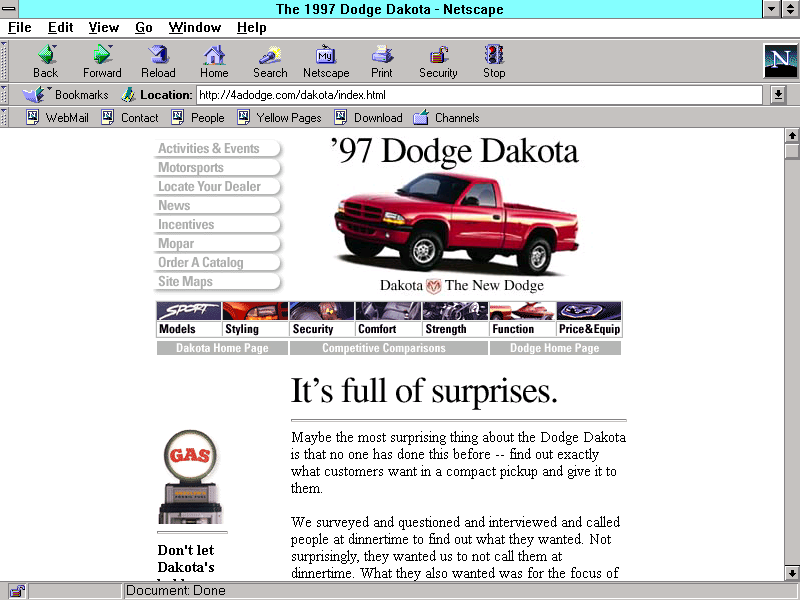
Task: Open the Window menu
Action: coord(195,27)
